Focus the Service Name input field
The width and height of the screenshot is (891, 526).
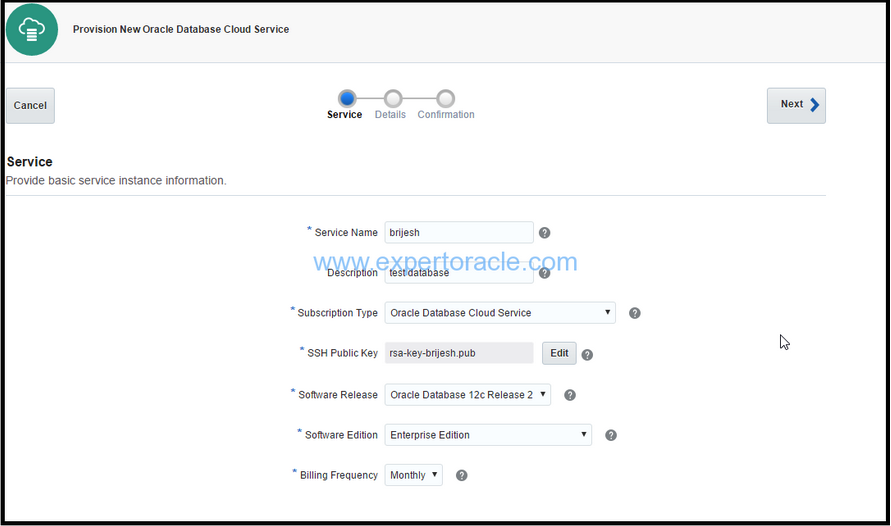[459, 233]
